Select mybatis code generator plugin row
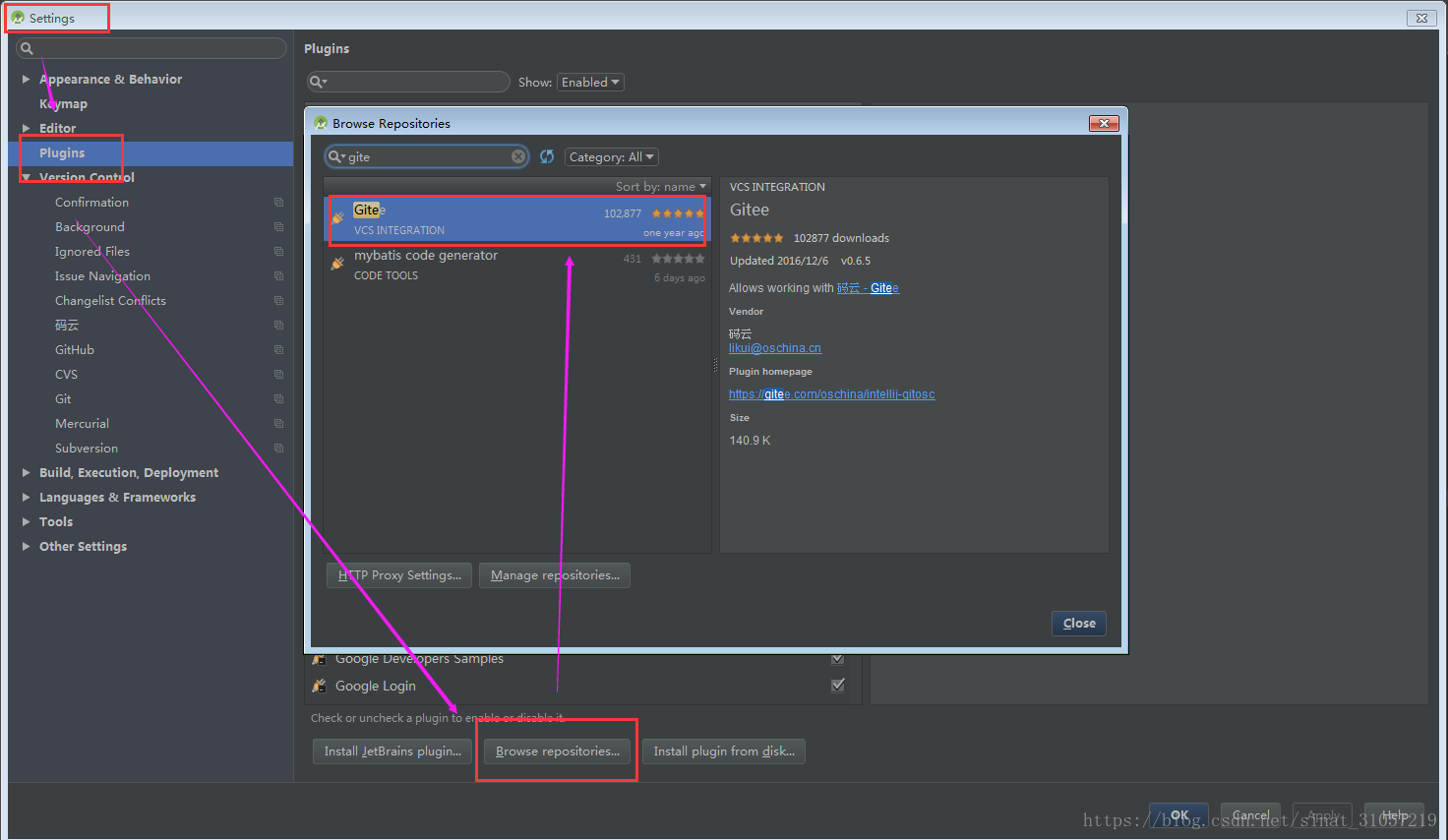The width and height of the screenshot is (1448, 840). (x=517, y=266)
